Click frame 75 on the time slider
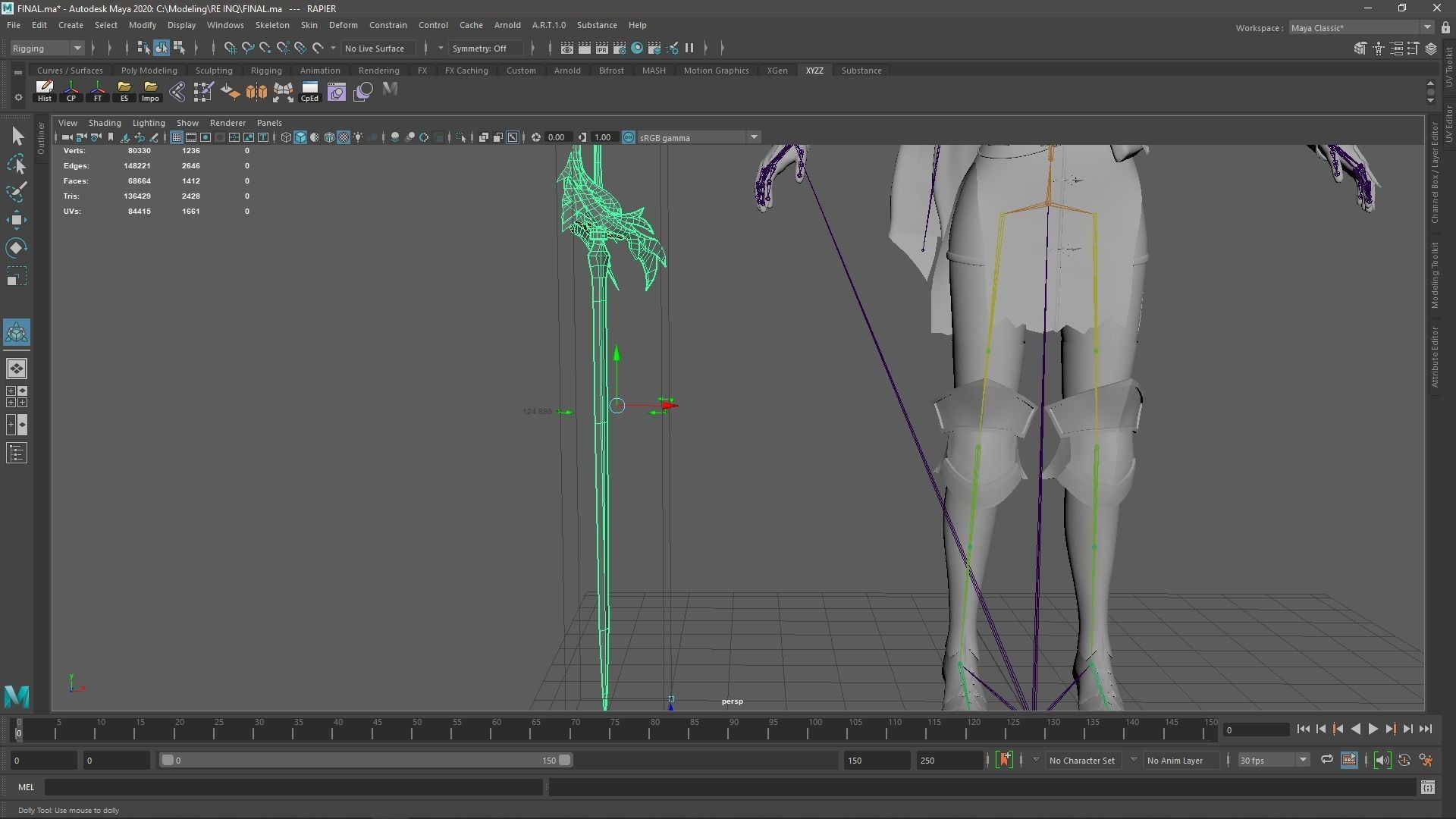 tap(614, 730)
